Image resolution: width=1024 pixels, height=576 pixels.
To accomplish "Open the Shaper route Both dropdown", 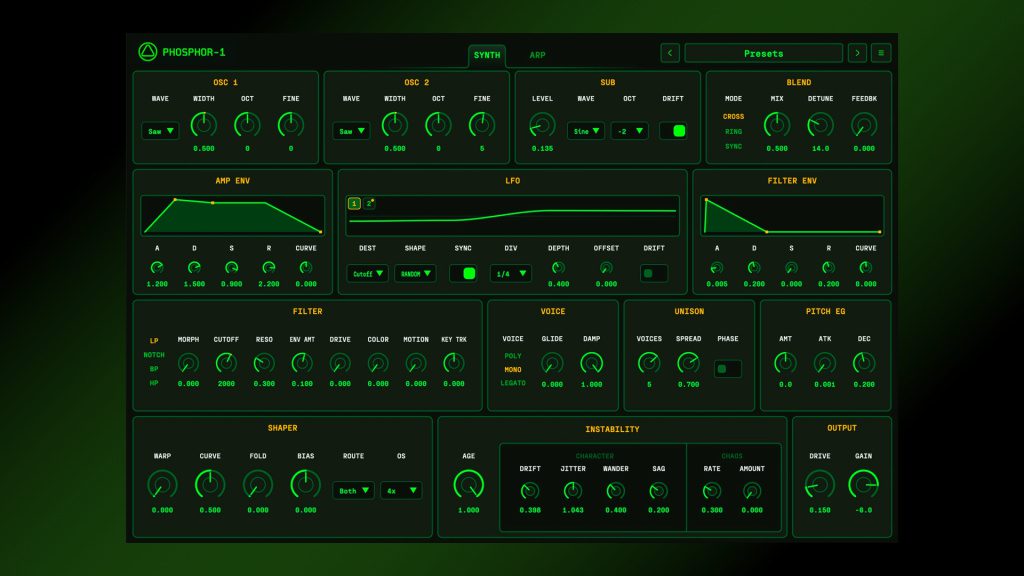I will 353,490.
